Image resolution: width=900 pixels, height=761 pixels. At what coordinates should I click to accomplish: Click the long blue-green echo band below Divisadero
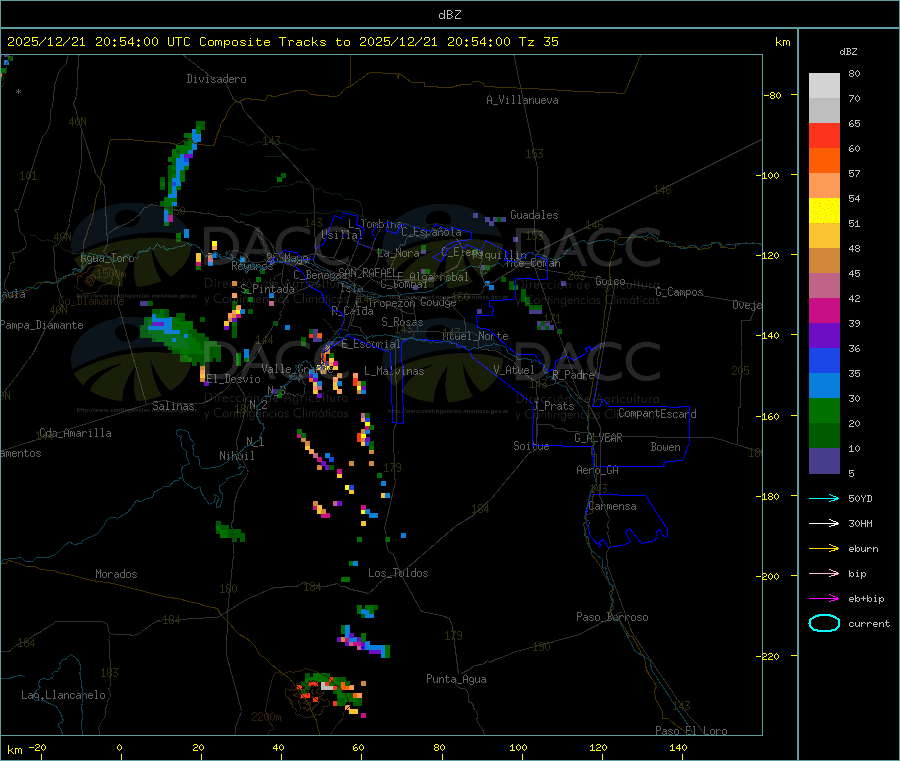coord(181,172)
